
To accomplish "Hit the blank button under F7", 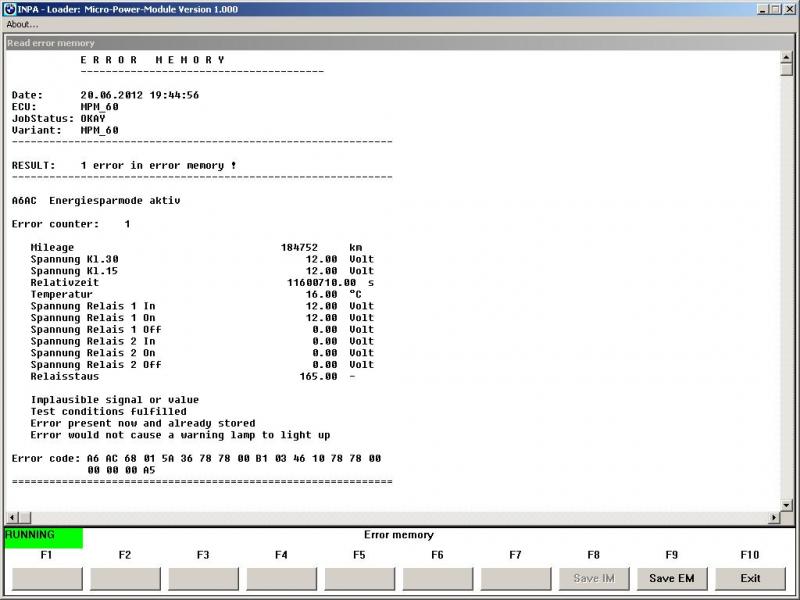I will [x=515, y=578].
